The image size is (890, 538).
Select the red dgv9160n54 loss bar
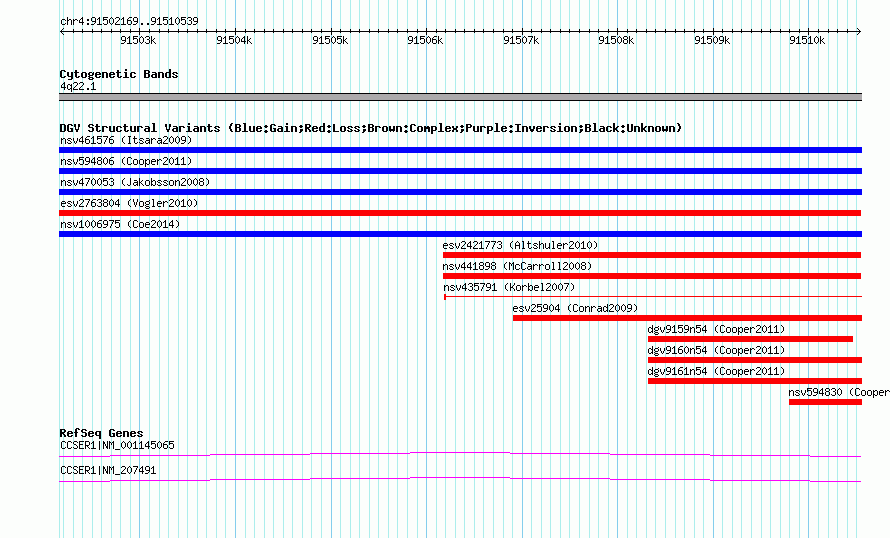(755, 360)
